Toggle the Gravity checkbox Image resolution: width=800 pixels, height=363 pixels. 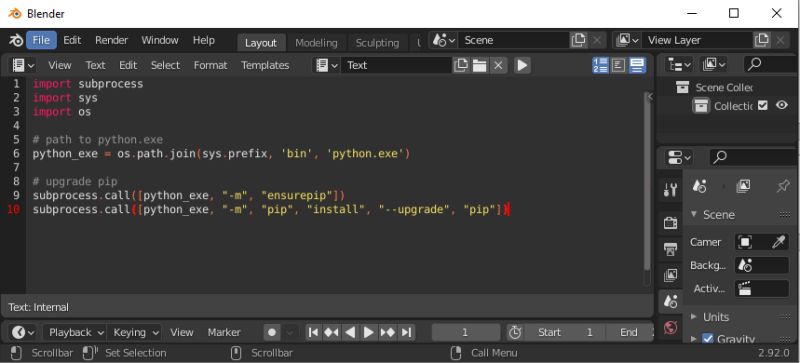tap(708, 339)
